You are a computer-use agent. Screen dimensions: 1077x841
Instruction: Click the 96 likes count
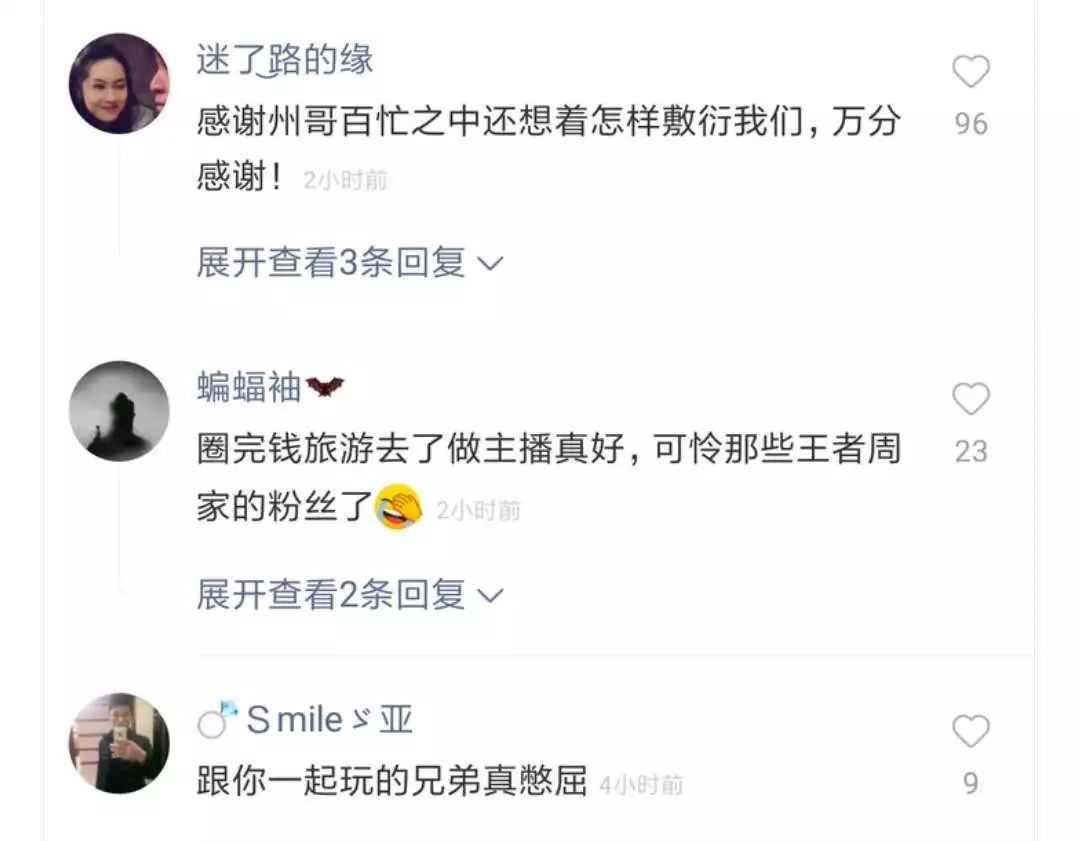click(971, 124)
